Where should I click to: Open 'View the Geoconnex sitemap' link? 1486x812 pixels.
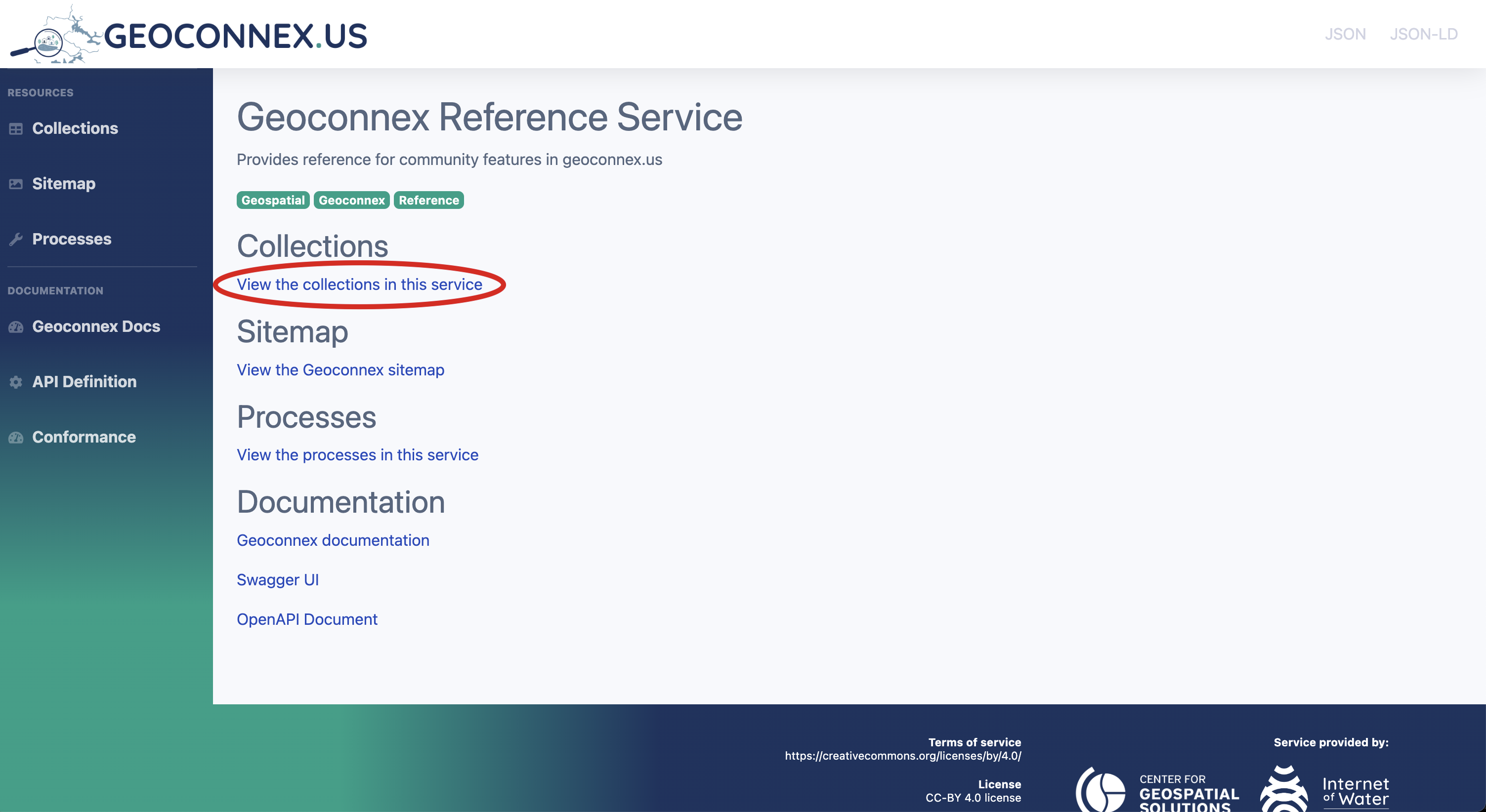[x=340, y=369]
